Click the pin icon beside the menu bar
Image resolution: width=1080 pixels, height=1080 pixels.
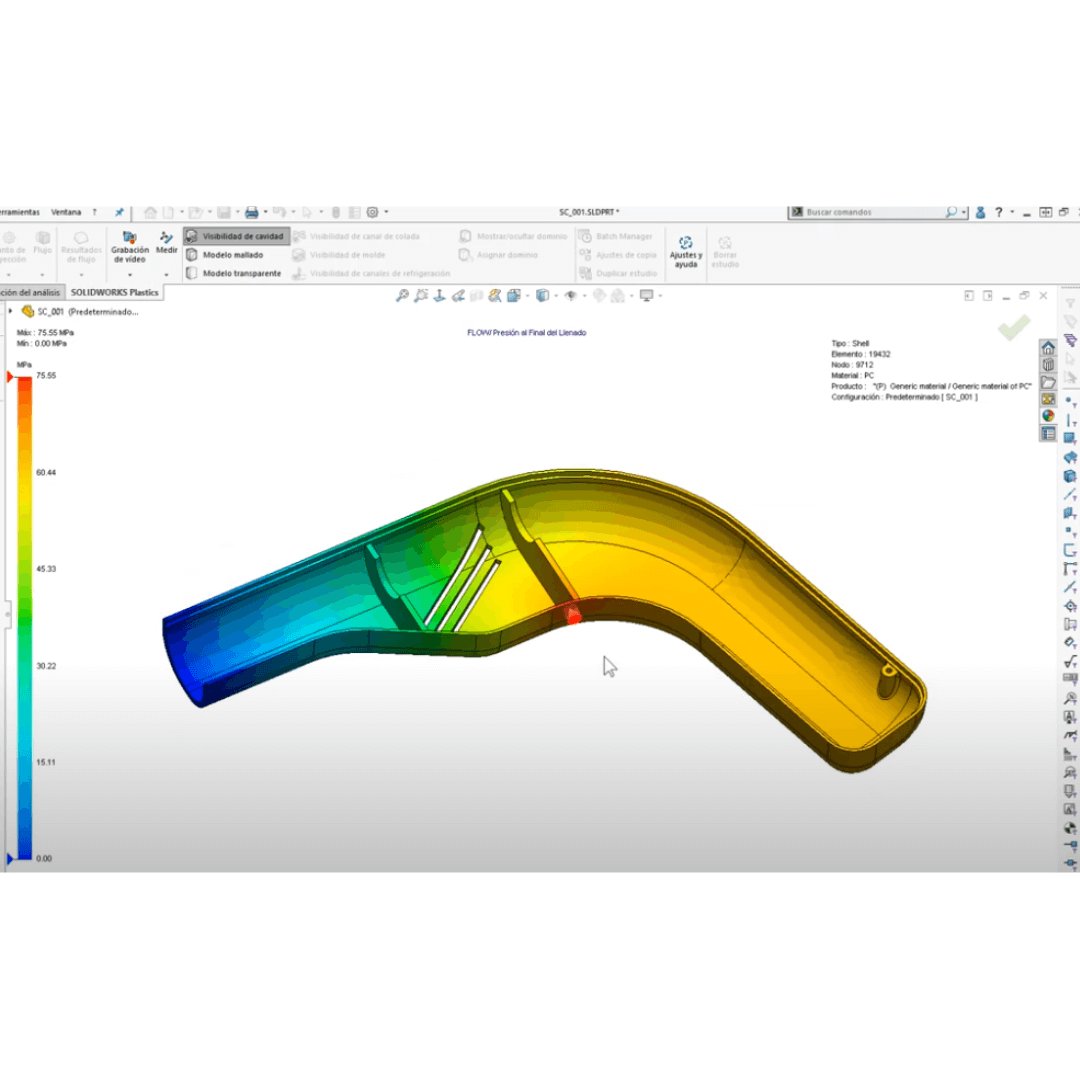pos(119,212)
